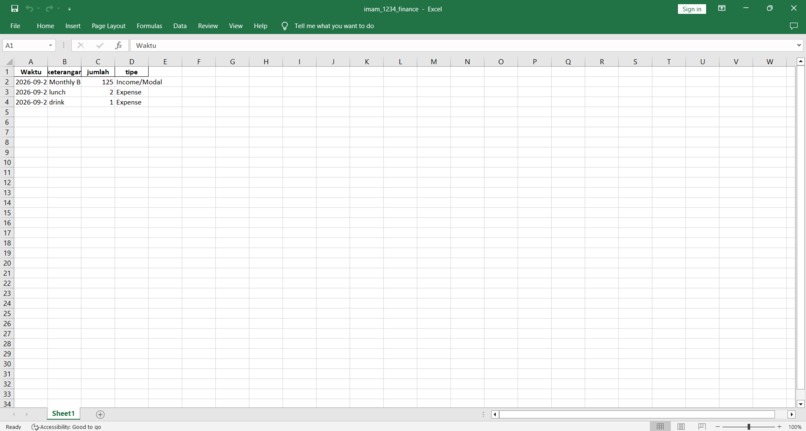Image resolution: width=806 pixels, height=431 pixels.
Task: Click the Tell me lightbulb icon
Action: tap(284, 26)
